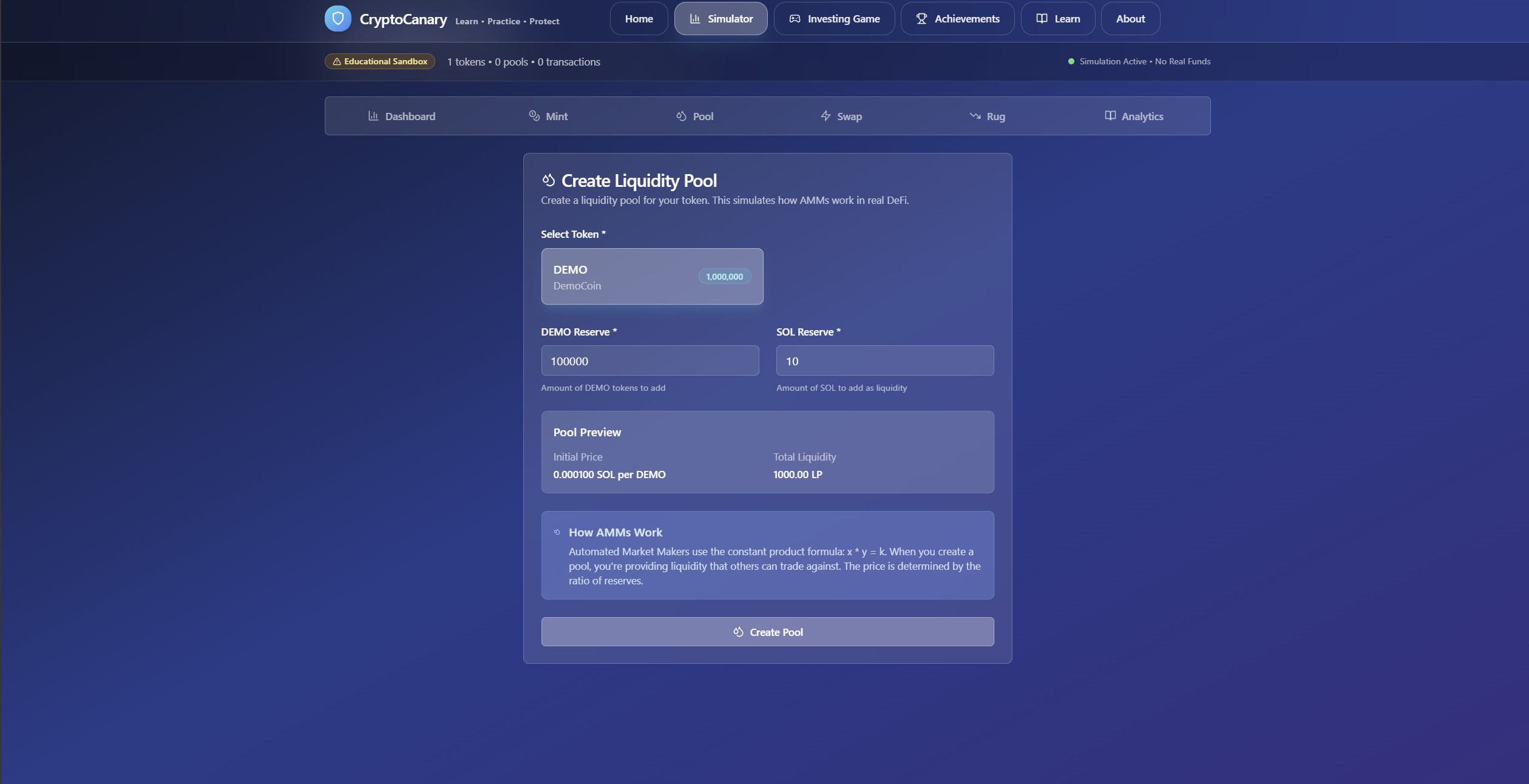Click the Mint coins icon
Screen dimensions: 1529x784
click(534, 116)
